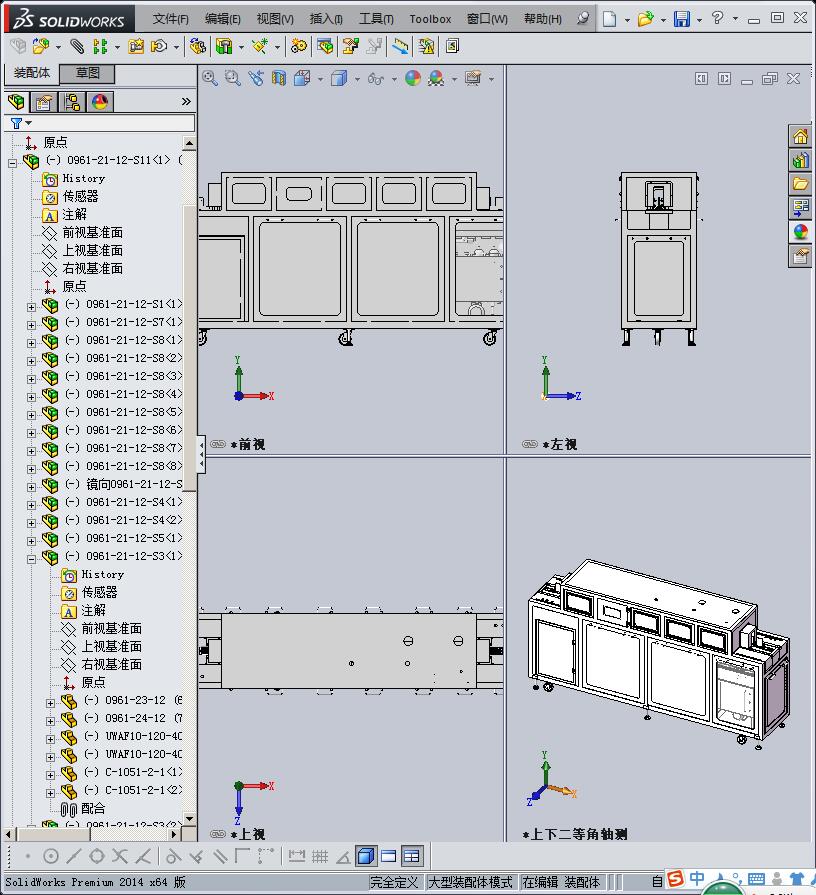
Task: Open the Save button dropdown arrow
Action: tap(699, 21)
